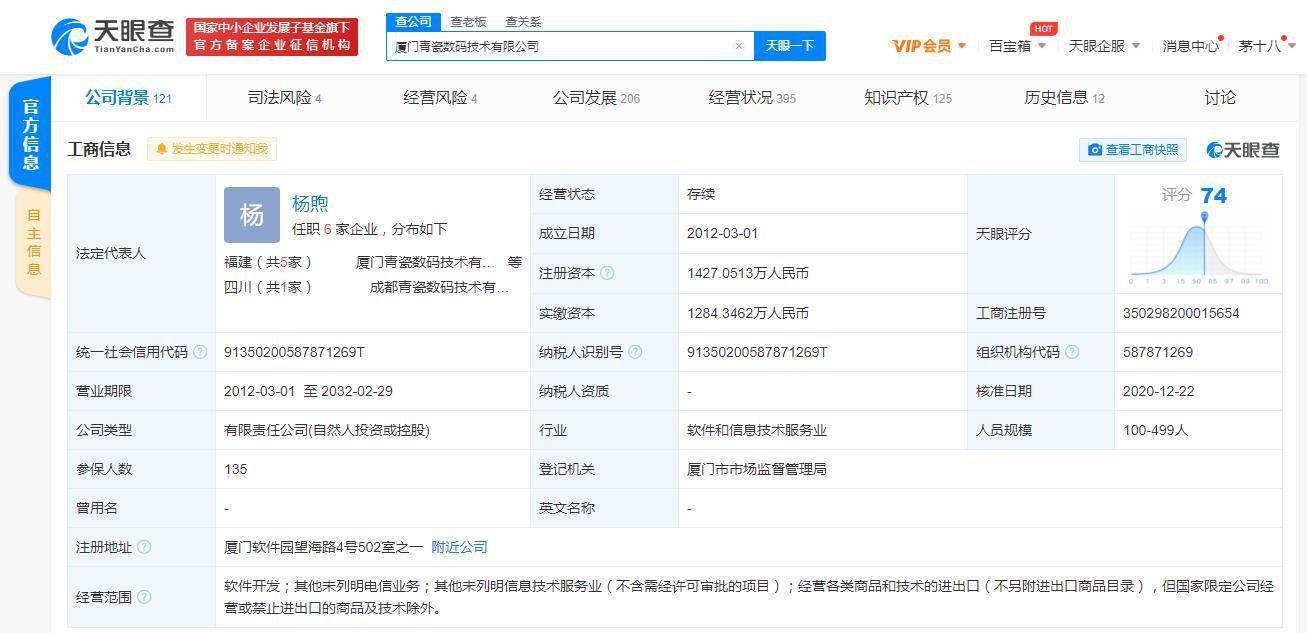This screenshot has height=633, width=1307.
Task: Click the help icon beside 组织机构代码
Action: point(1072,352)
